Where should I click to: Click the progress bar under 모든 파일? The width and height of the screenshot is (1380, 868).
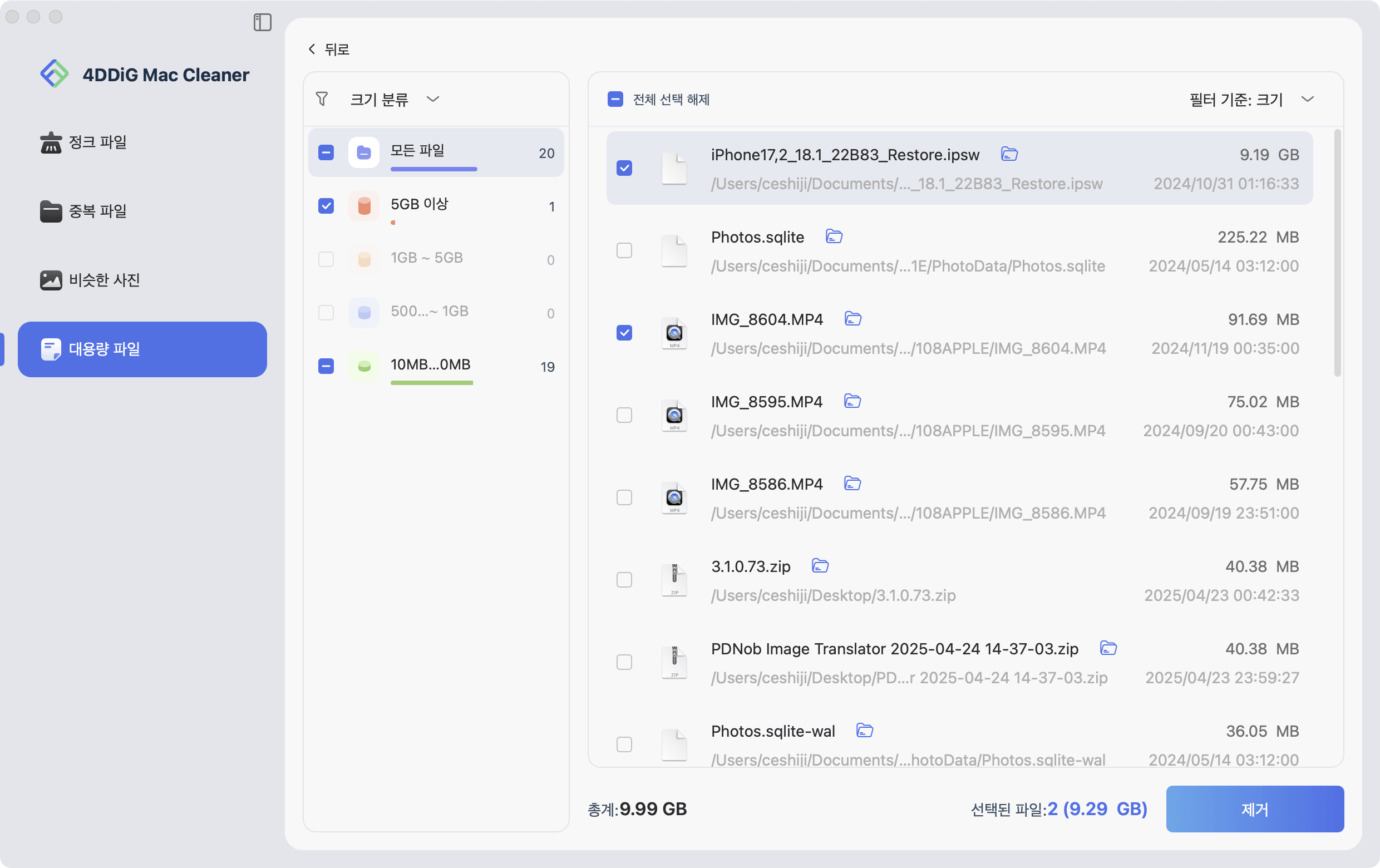434,170
